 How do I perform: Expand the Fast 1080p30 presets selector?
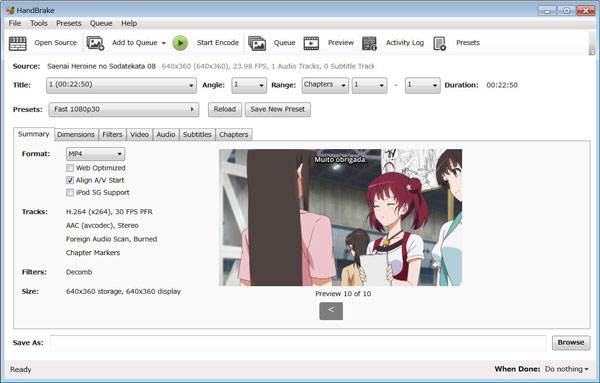pos(124,109)
